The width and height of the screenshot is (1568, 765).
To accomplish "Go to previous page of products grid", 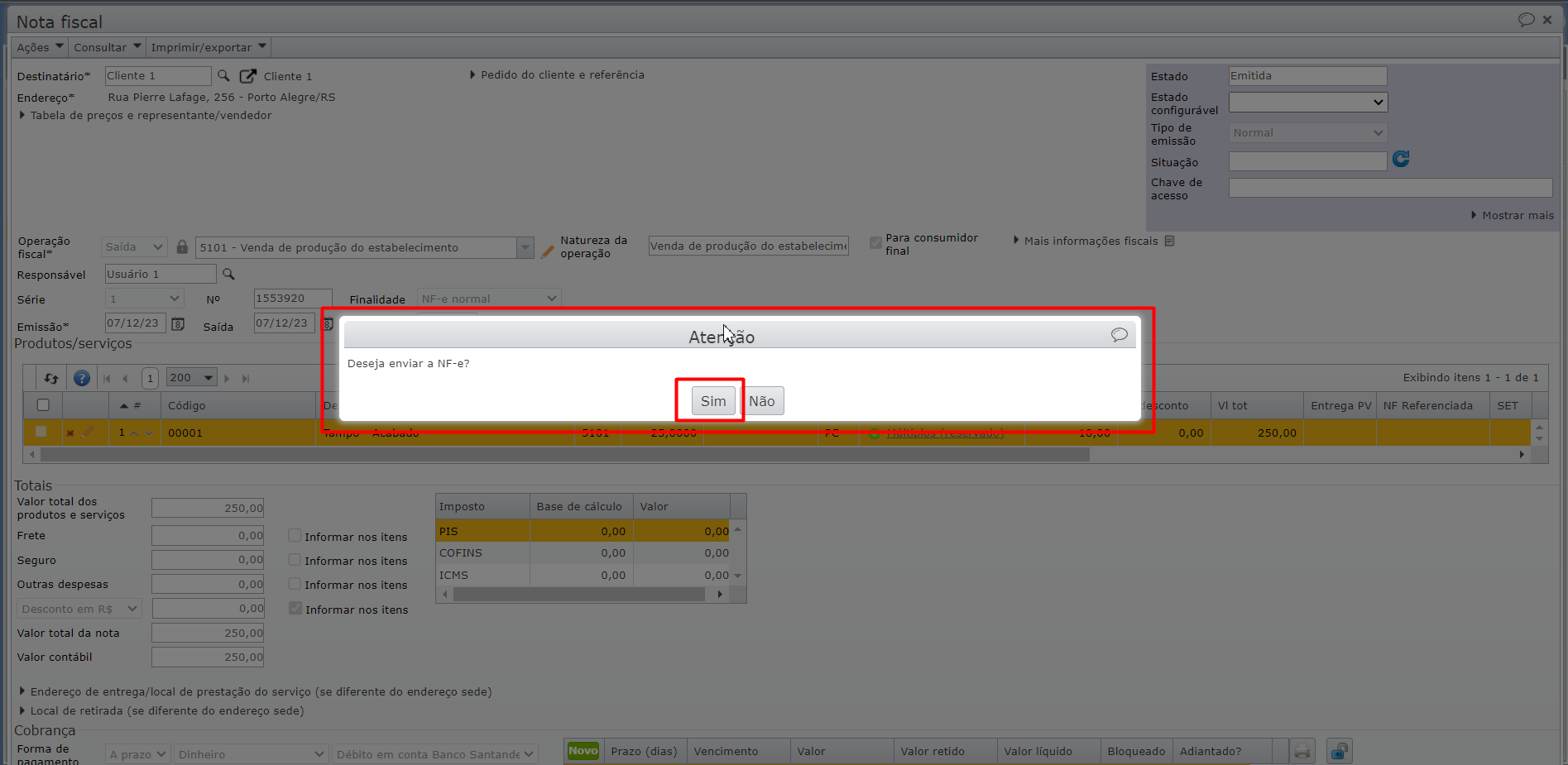I will pos(125,379).
